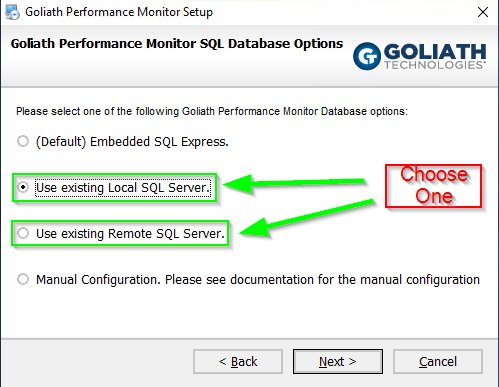Viewport: 499px width, 387px height.
Task: Click the Manual Configuration documentation label text
Action: click(258, 280)
